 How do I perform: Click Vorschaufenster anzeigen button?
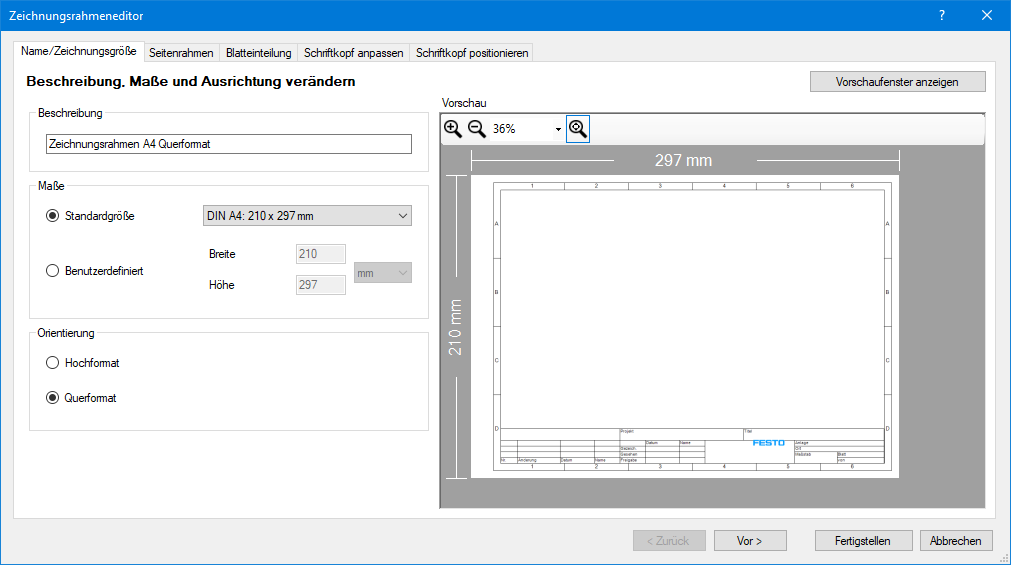coord(897,82)
